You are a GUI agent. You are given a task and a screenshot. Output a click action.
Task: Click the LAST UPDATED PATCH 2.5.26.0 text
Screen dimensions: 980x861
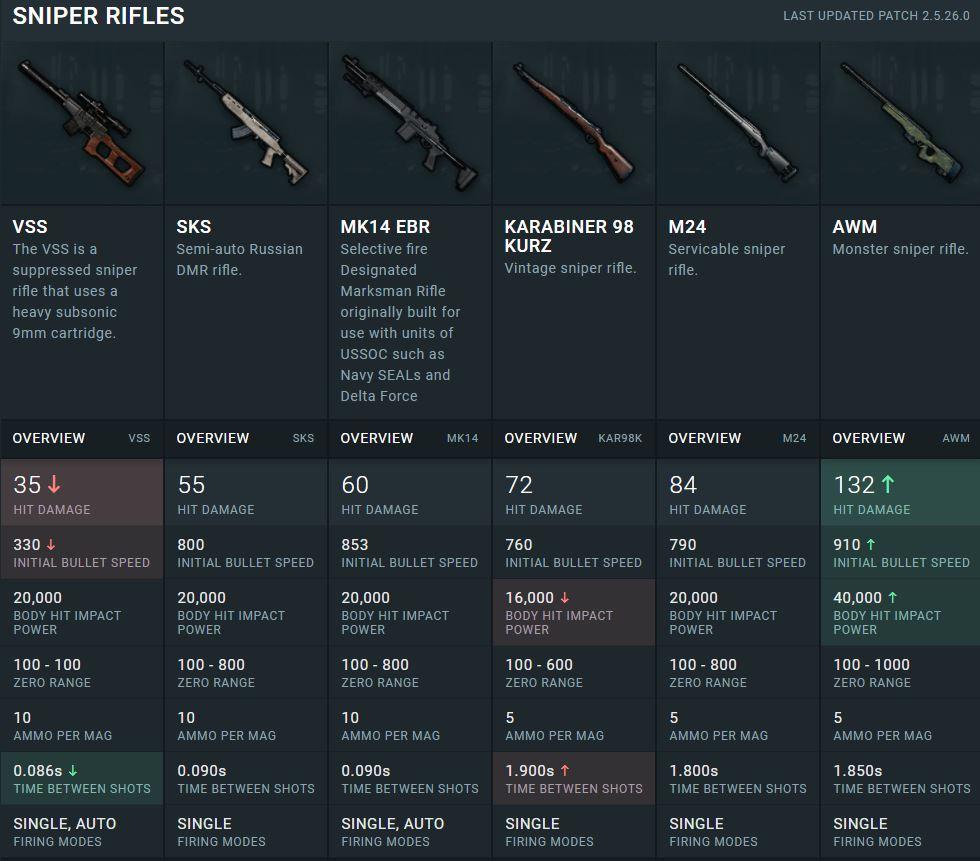click(x=876, y=16)
